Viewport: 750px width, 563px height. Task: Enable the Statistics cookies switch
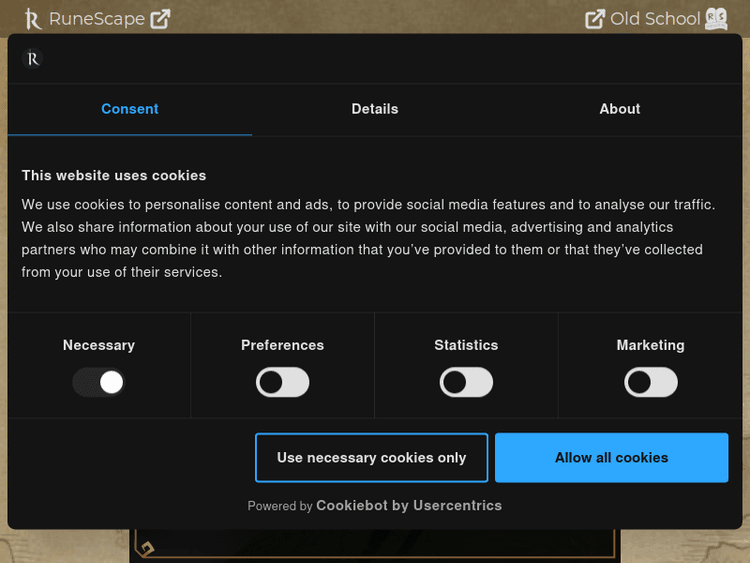point(467,382)
